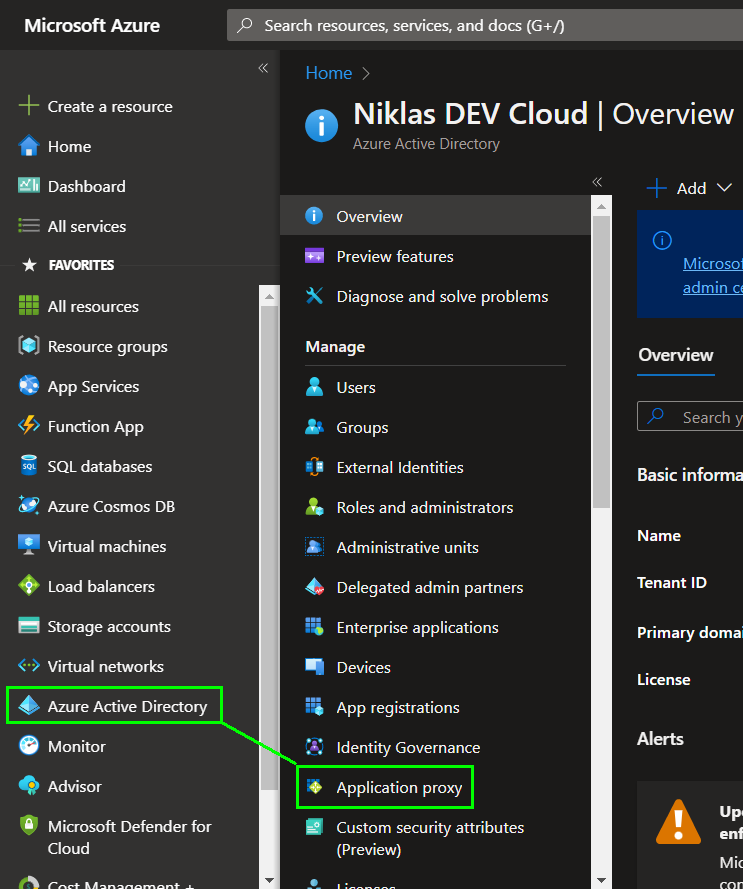Click the Enterprise applications grid icon

[x=315, y=627]
